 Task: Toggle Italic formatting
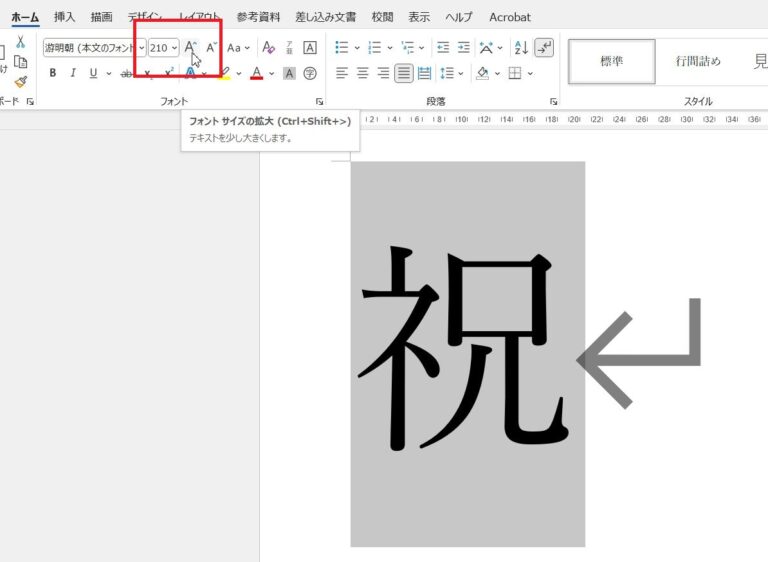[x=73, y=73]
